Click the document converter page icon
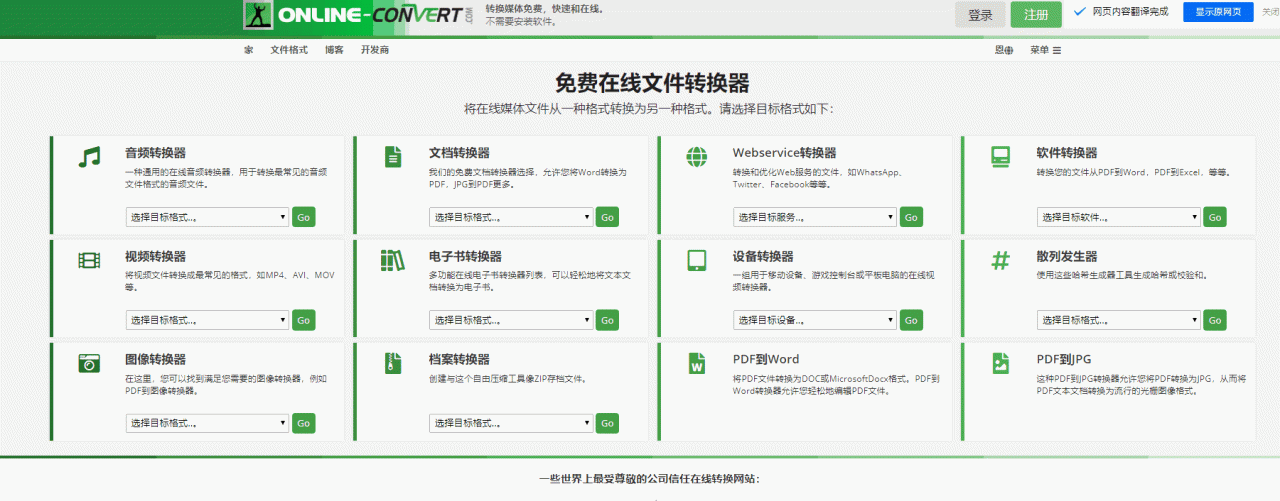This screenshot has width=1280, height=501. coord(394,157)
